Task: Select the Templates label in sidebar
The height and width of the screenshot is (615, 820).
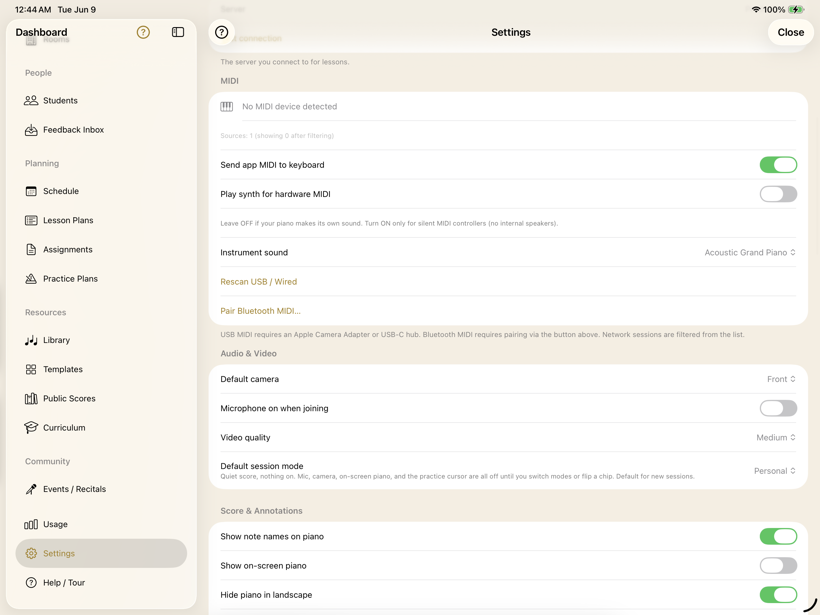Action: pos(63,369)
